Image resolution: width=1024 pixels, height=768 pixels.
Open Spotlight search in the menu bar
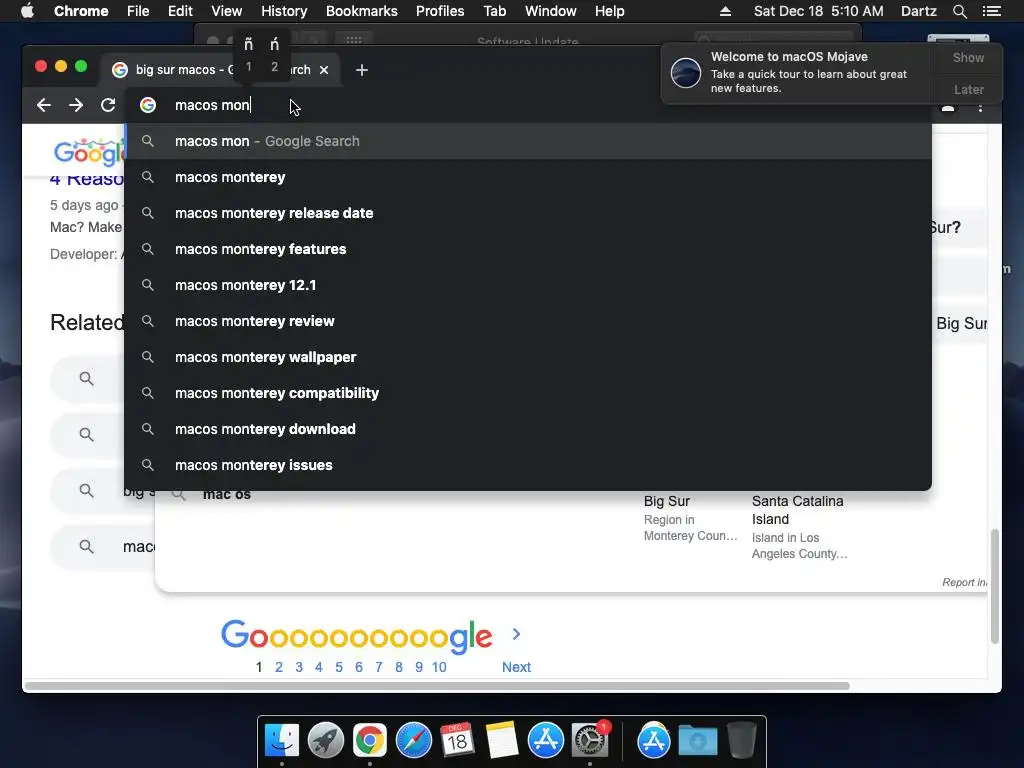click(959, 11)
